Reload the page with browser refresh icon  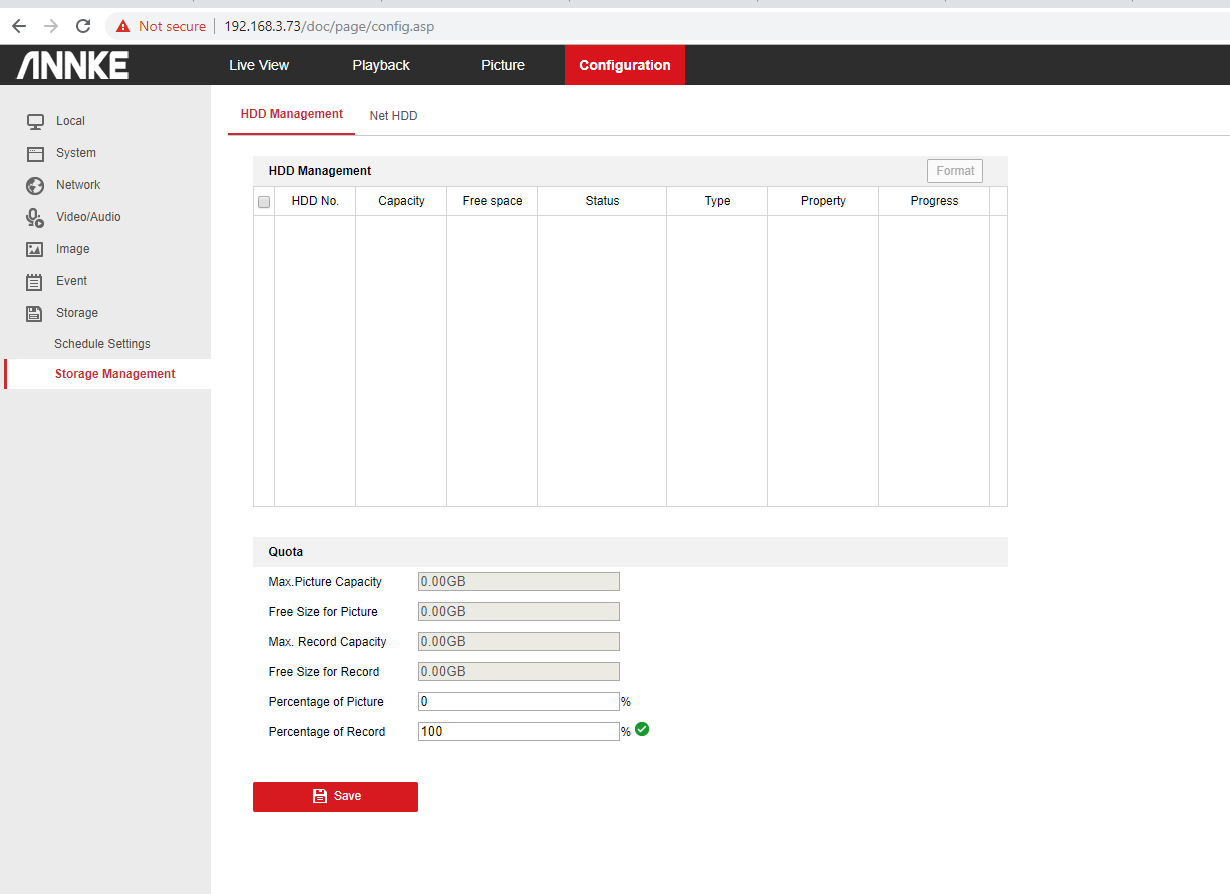point(83,26)
